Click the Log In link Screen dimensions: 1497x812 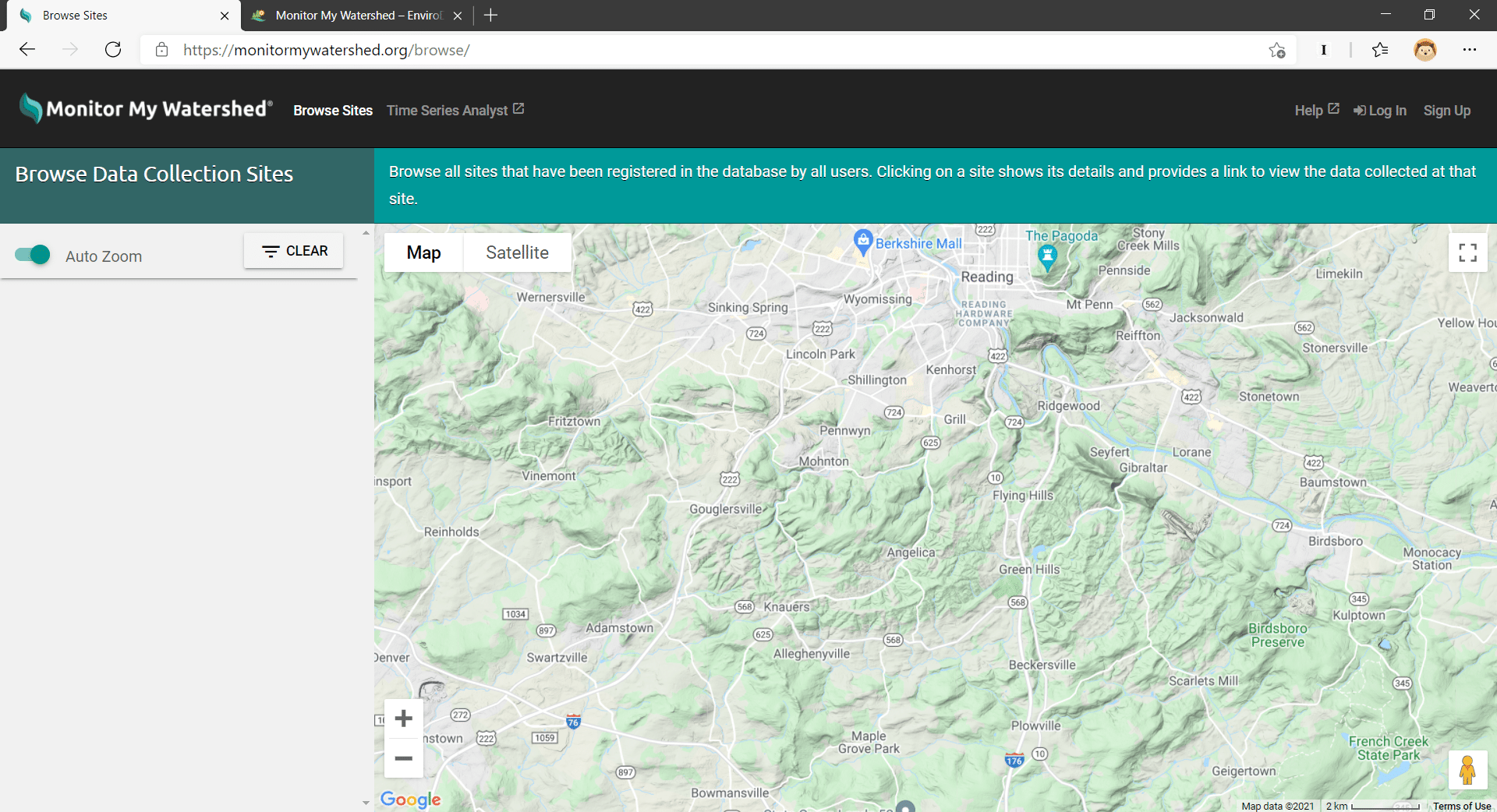pyautogui.click(x=1380, y=111)
